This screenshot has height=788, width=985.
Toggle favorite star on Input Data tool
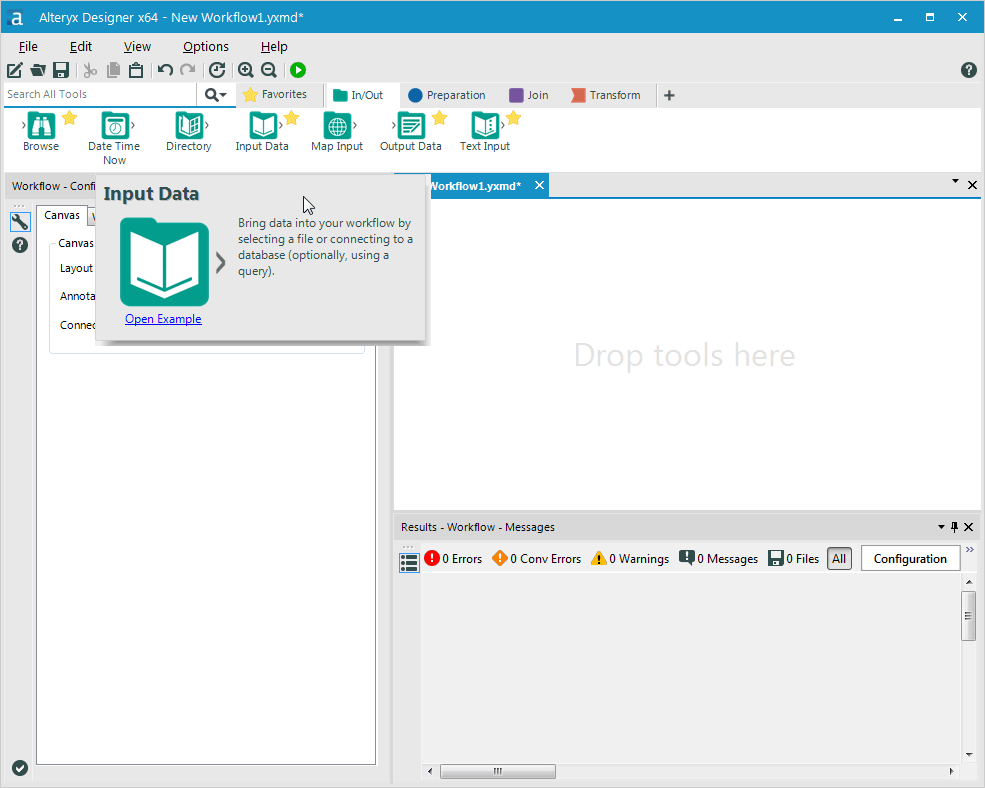pos(291,118)
